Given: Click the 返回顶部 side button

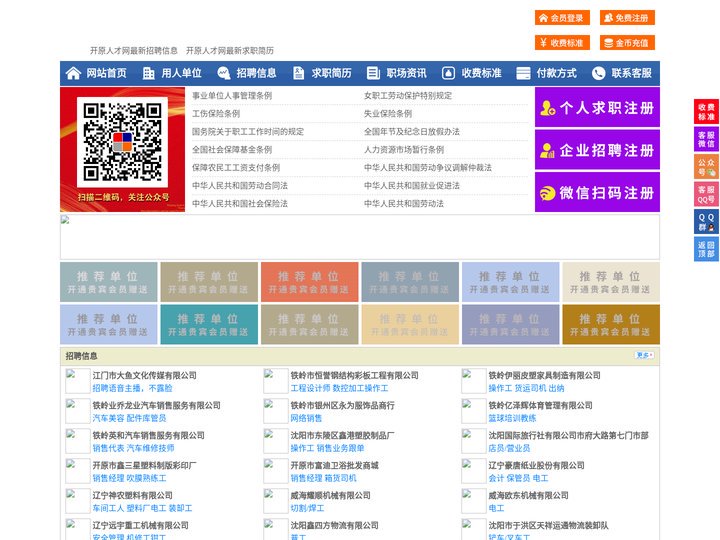Looking at the screenshot, I should 706,249.
